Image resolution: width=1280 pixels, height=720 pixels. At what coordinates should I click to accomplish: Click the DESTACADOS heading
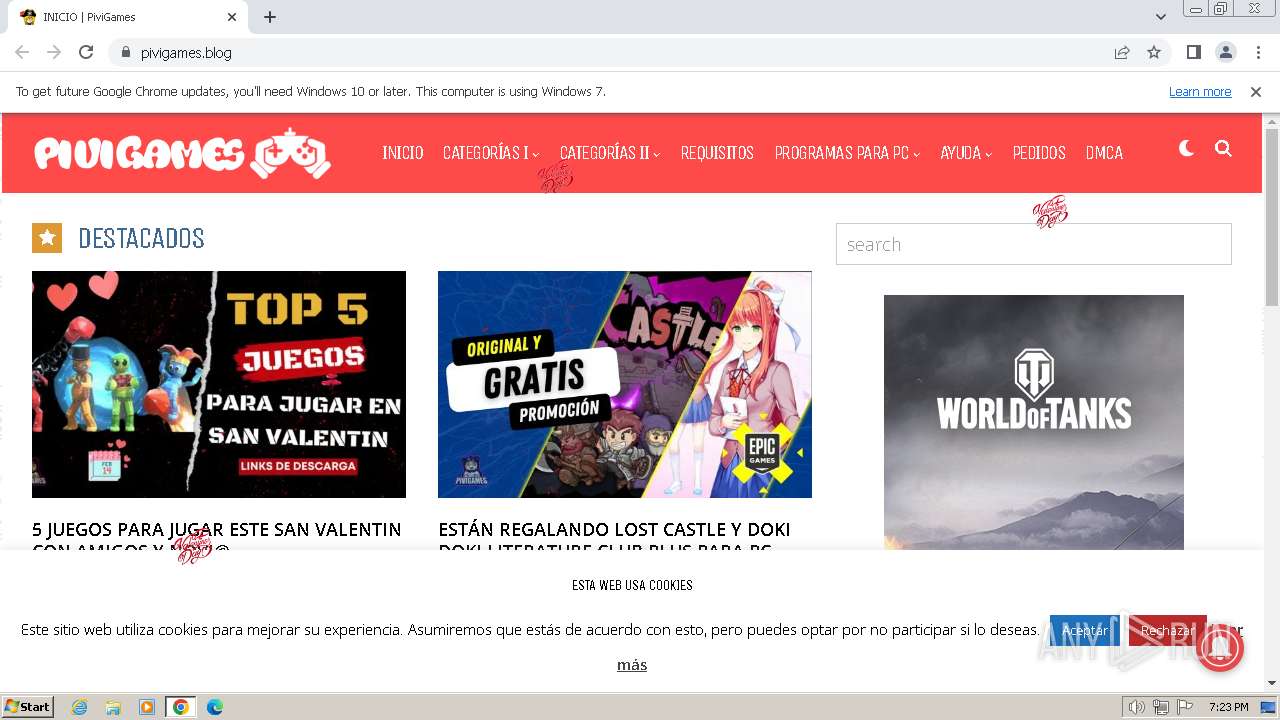pos(141,238)
